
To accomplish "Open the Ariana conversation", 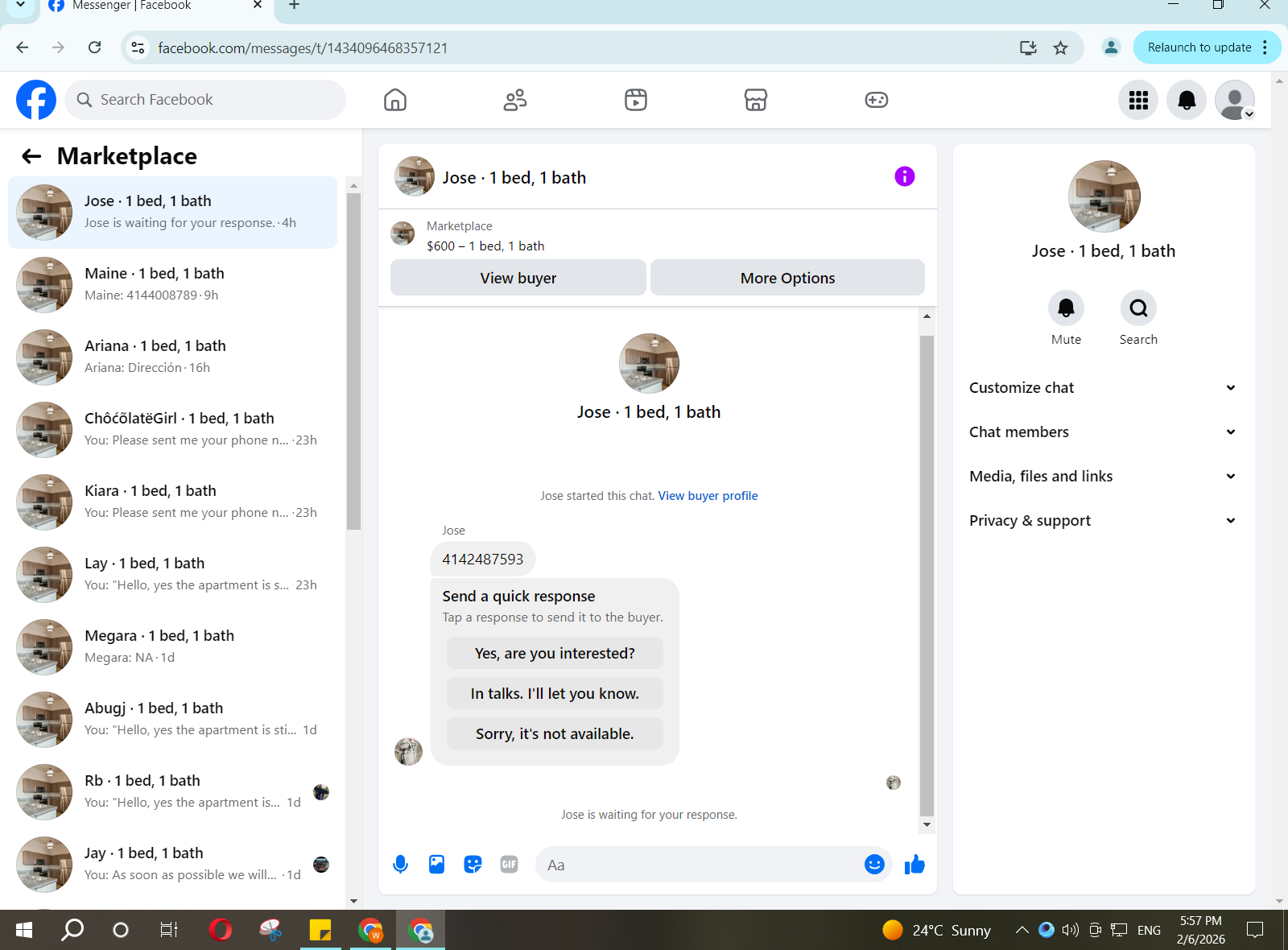I will click(x=173, y=357).
